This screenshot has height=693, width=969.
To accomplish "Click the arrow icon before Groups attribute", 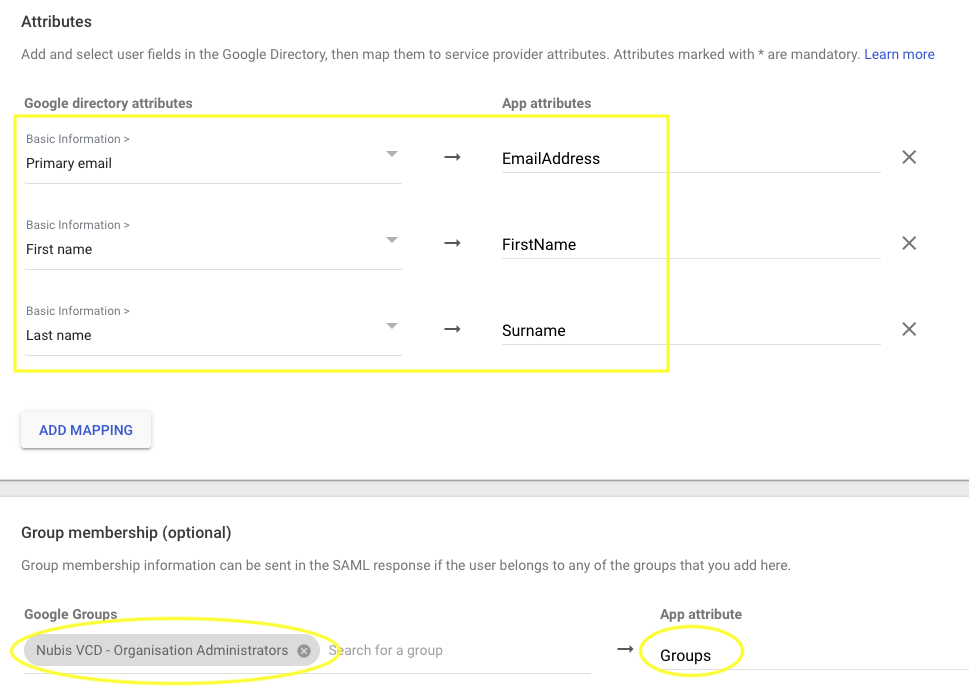I will (625, 650).
